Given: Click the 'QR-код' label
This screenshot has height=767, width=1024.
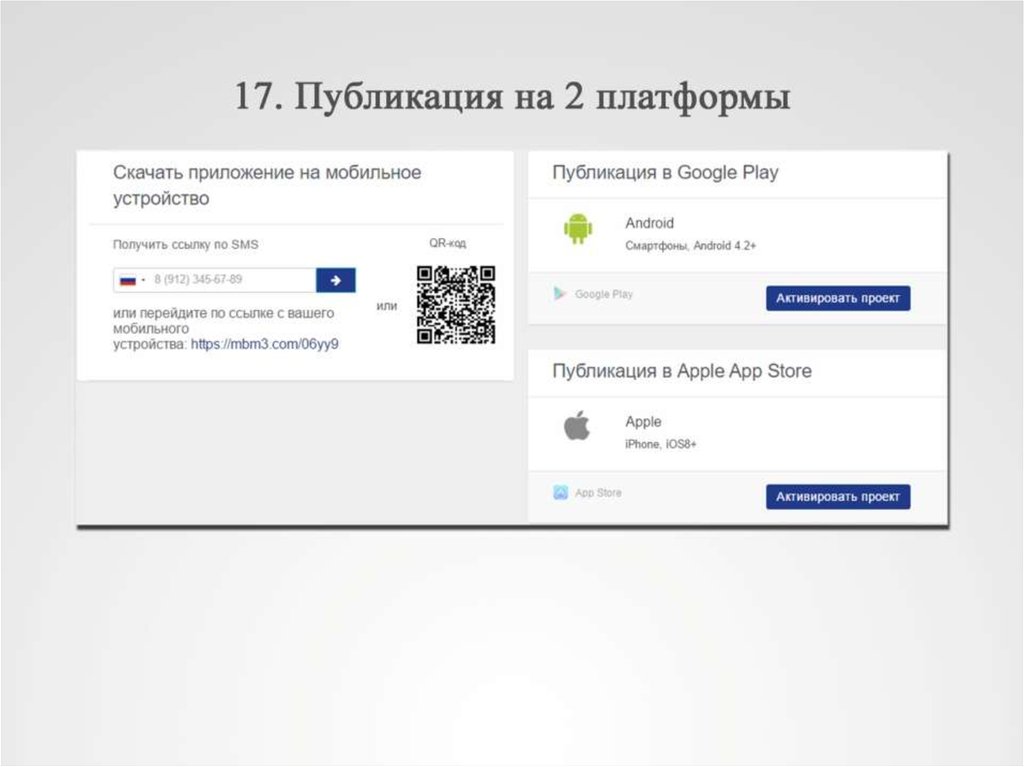Looking at the screenshot, I should click(x=447, y=243).
